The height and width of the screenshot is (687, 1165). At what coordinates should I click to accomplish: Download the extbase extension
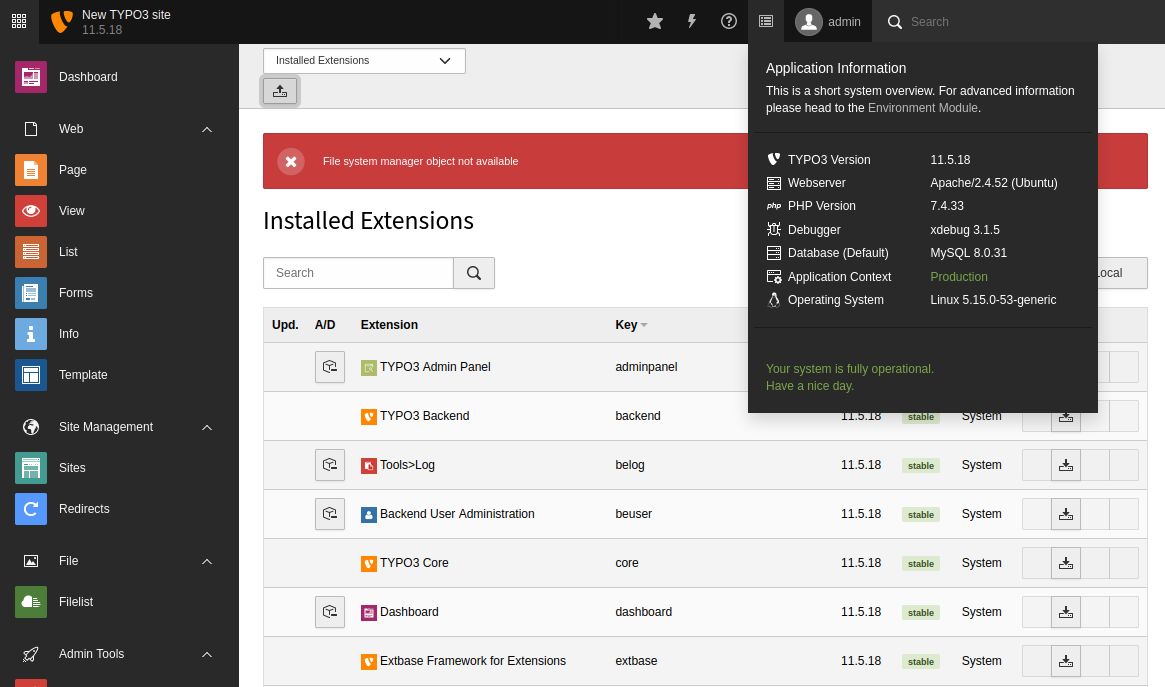1065,661
